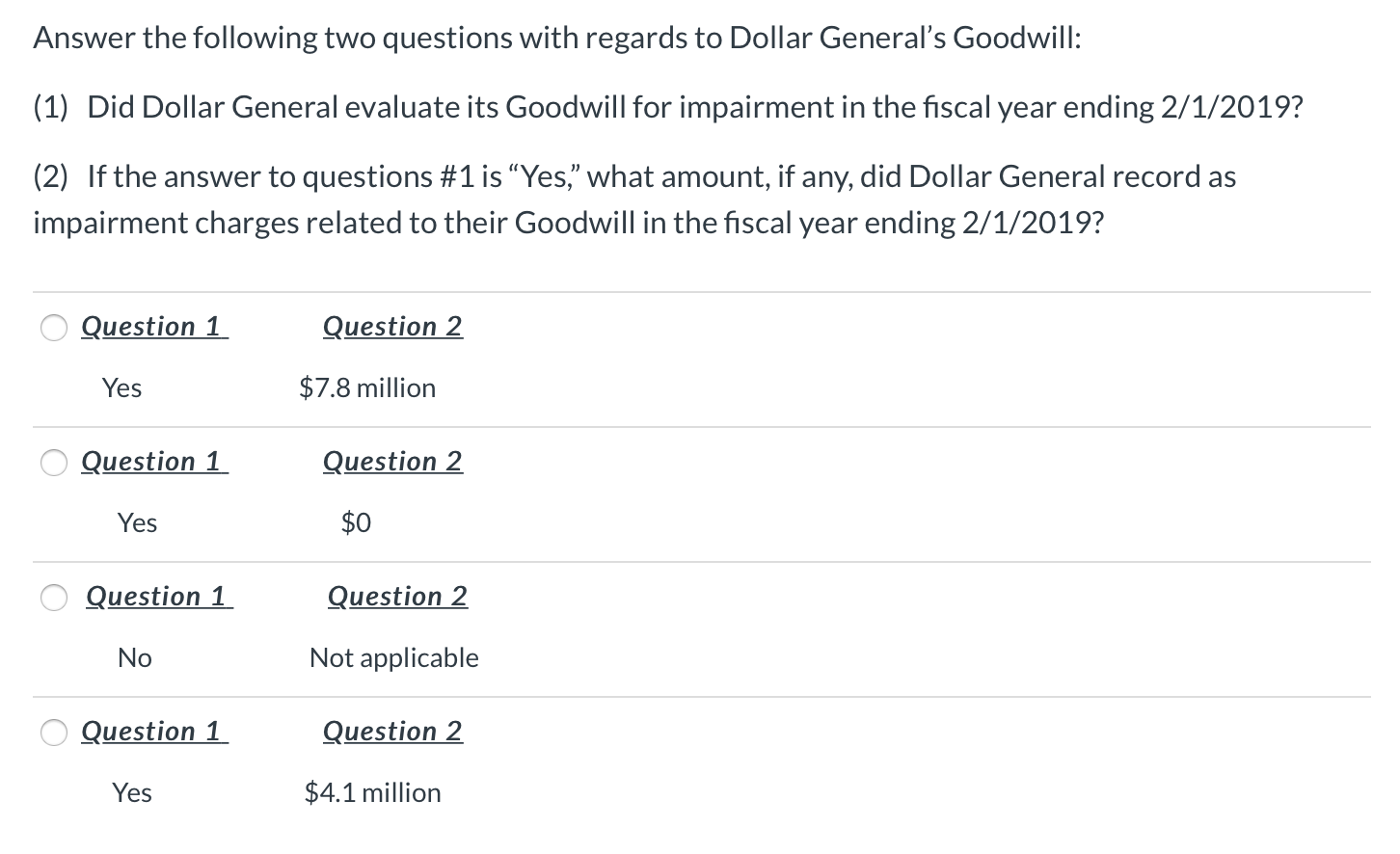This screenshot has height=854, width=1400.
Task: Click Question 1 heading in the second option
Action: pyautogui.click(x=153, y=461)
